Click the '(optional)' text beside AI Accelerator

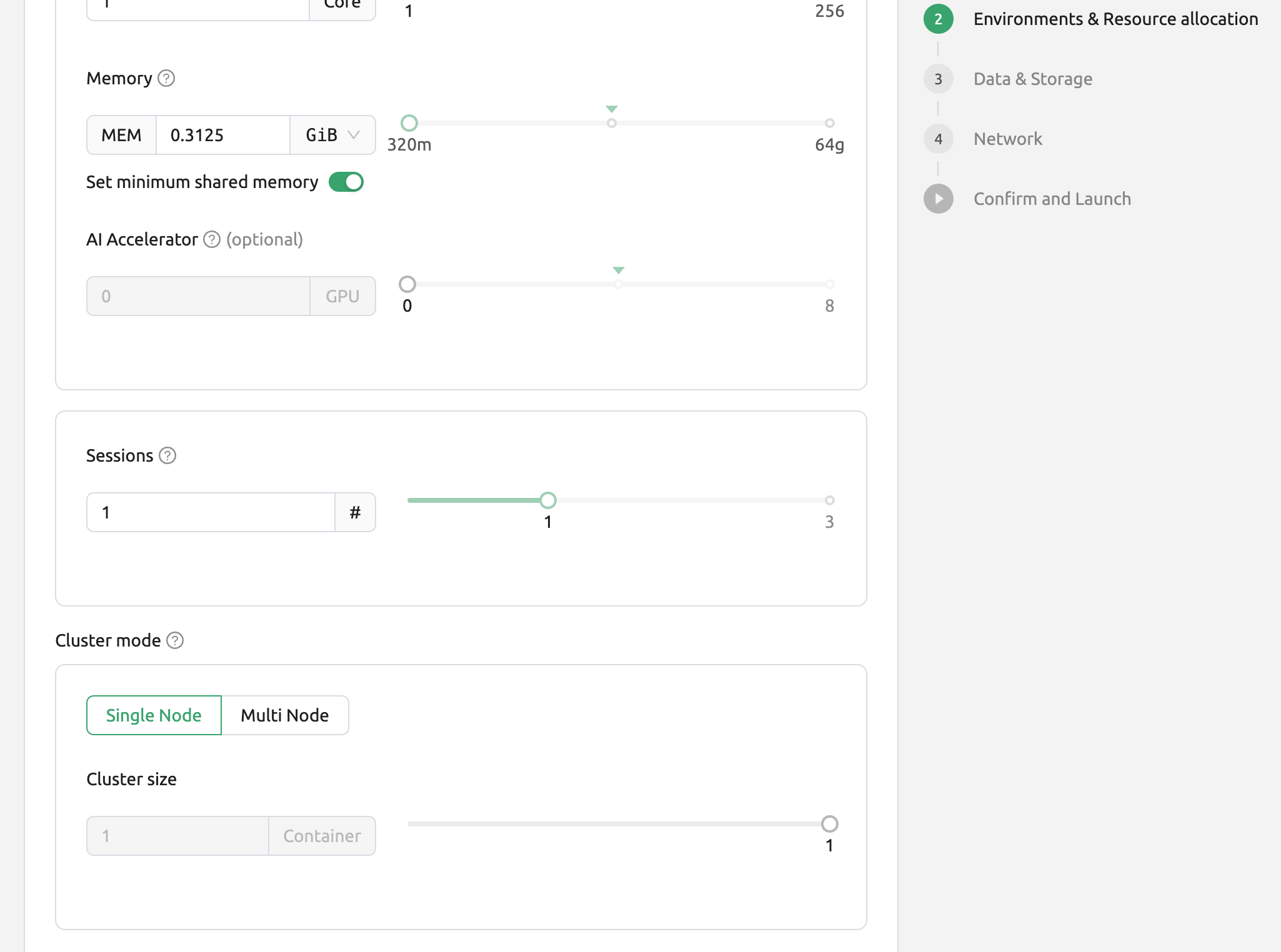tap(265, 240)
